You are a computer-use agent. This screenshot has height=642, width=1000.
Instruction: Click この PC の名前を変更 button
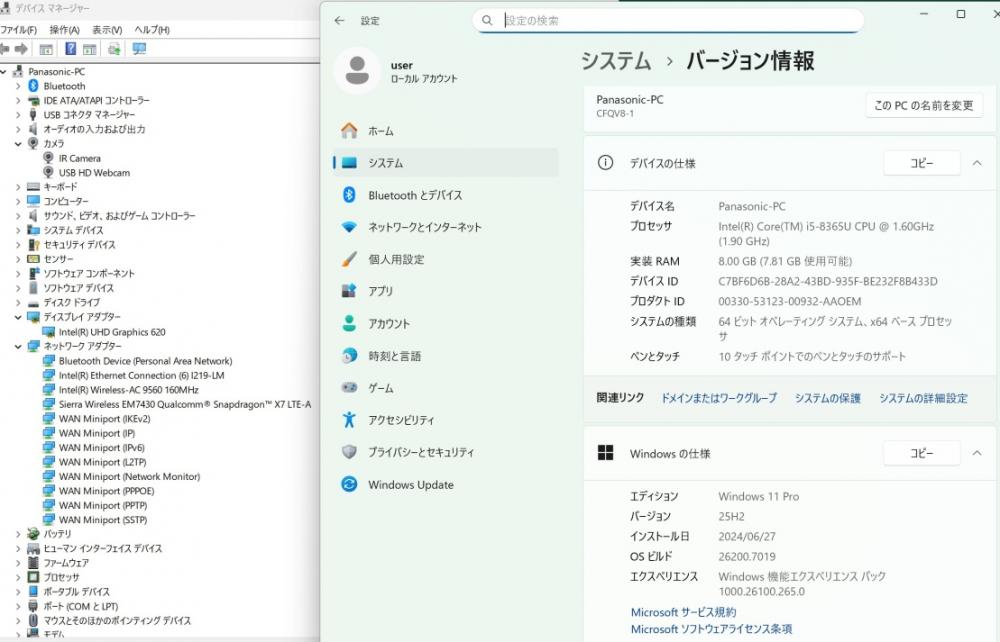click(x=924, y=105)
